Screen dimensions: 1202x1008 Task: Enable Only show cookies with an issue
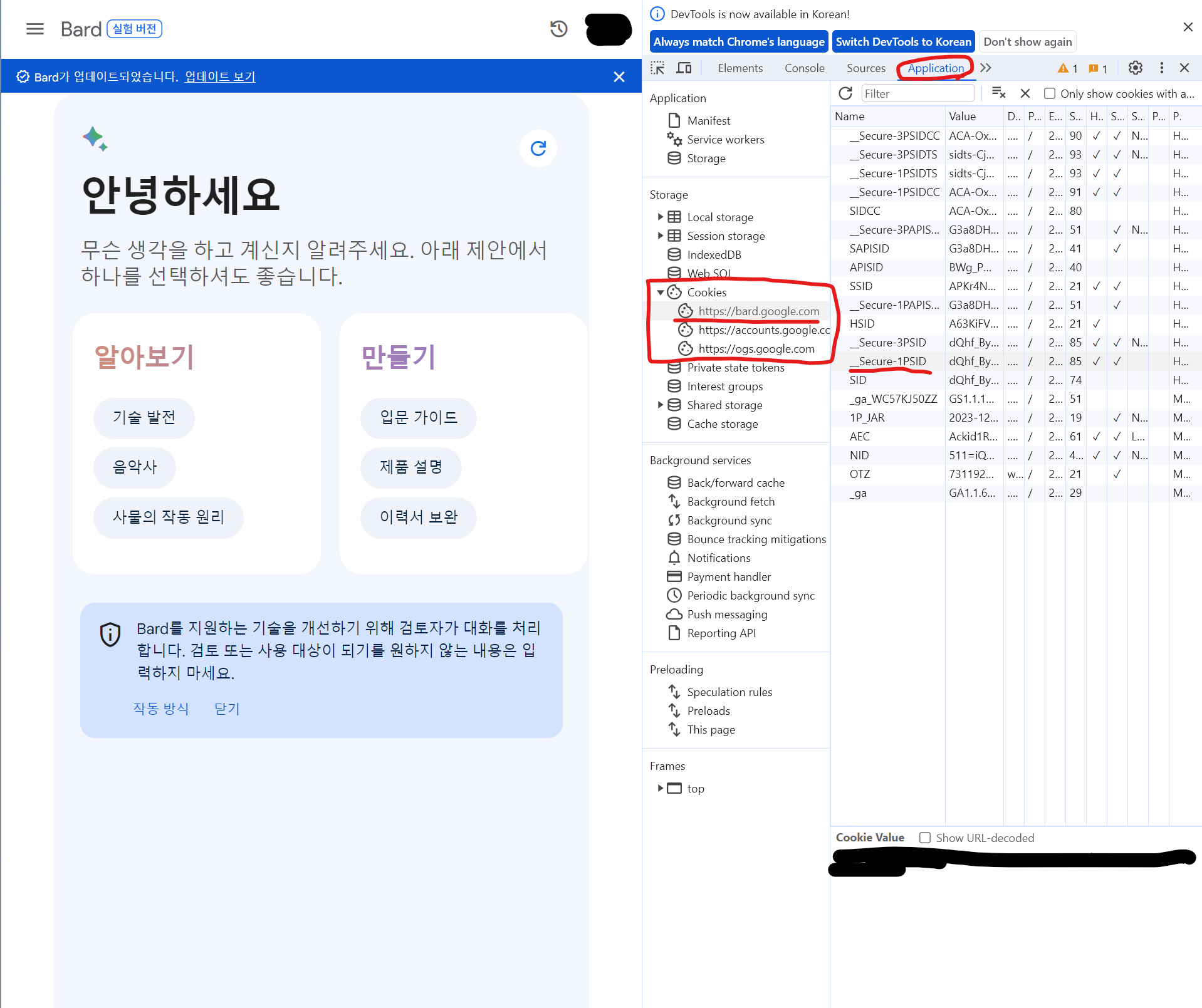pos(1050,93)
